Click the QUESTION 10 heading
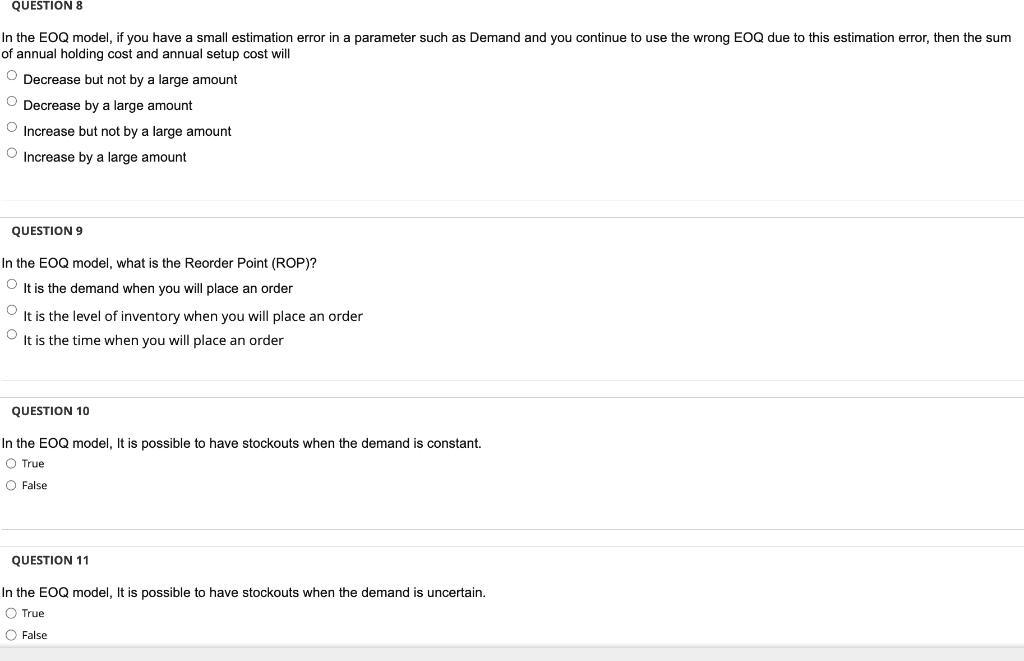Screen dimensions: 1024x661 click(50, 411)
